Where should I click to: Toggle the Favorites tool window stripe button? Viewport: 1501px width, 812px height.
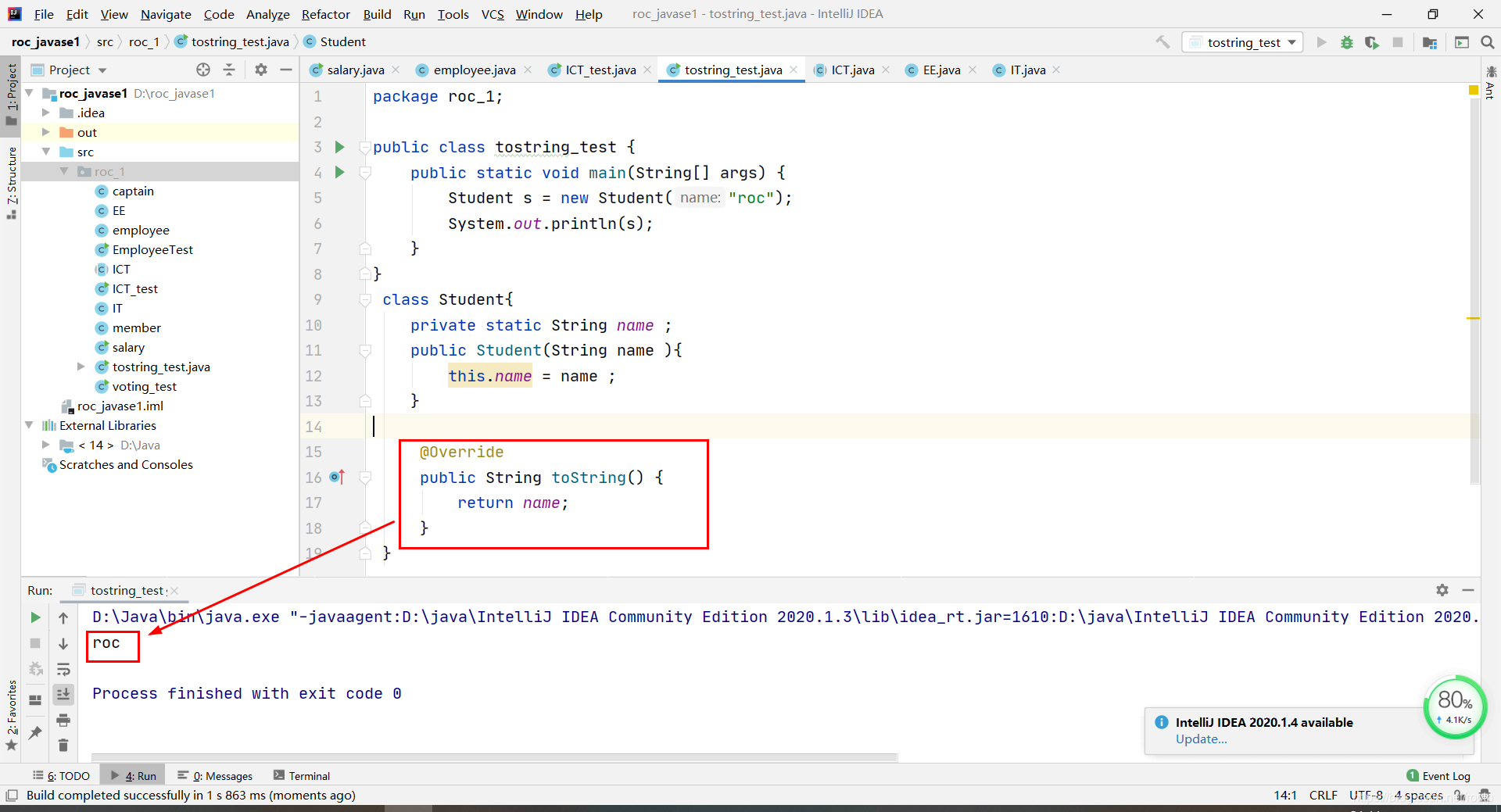11,715
